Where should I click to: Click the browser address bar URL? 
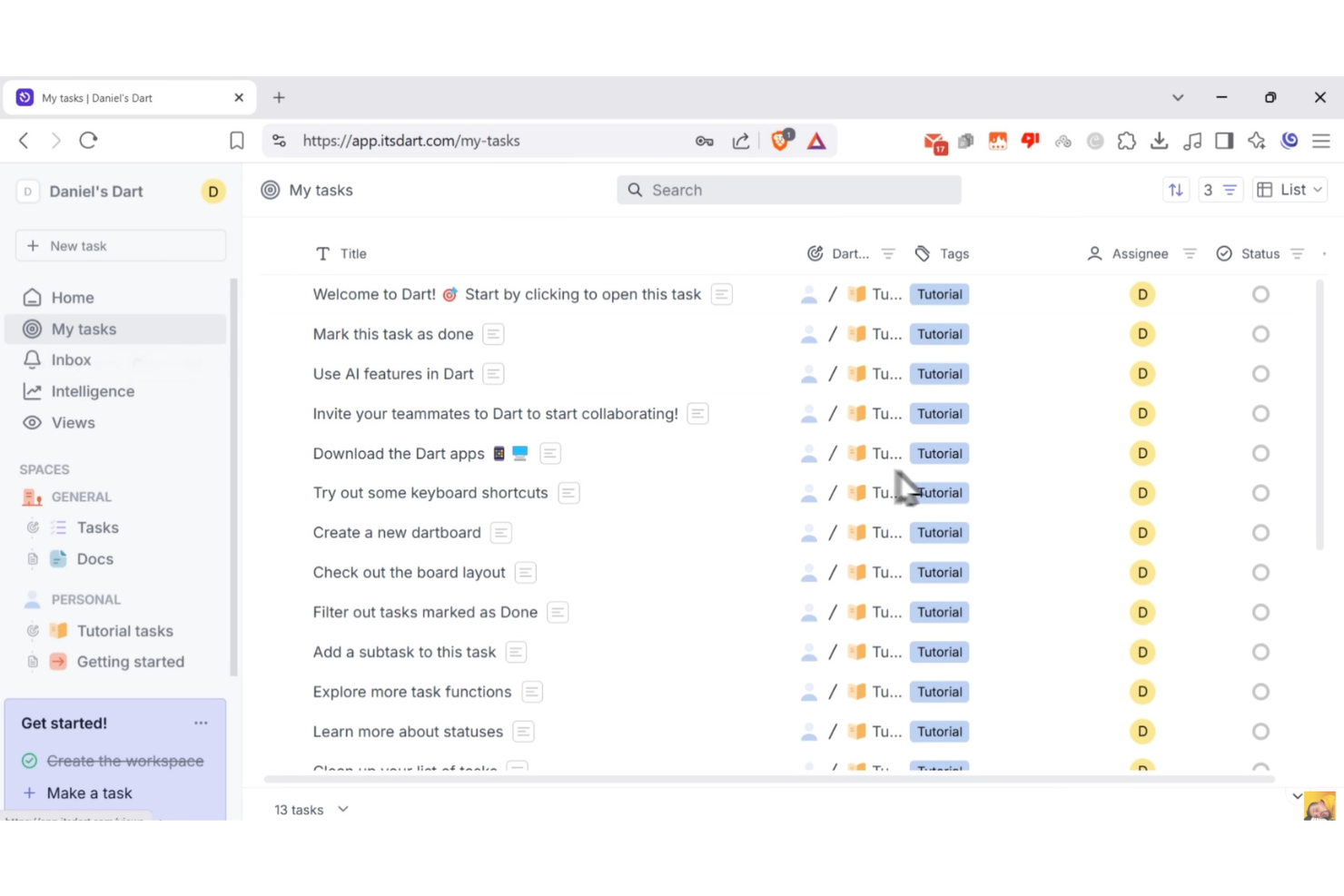[x=411, y=141]
